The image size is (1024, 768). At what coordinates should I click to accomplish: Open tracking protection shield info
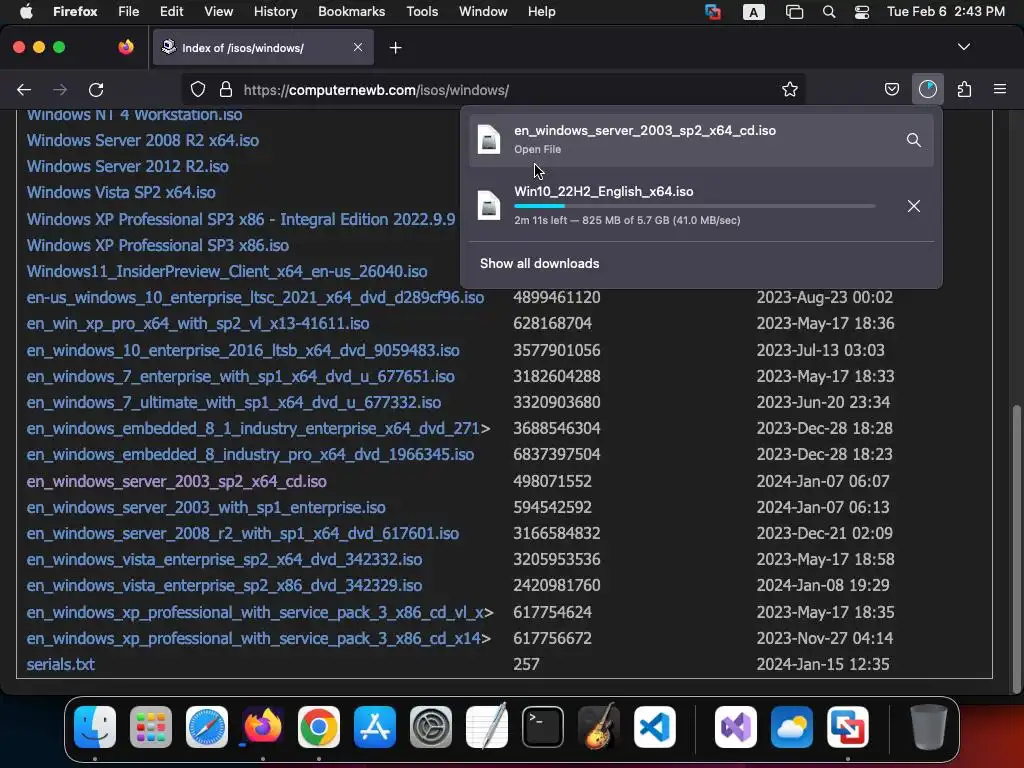pos(198,89)
